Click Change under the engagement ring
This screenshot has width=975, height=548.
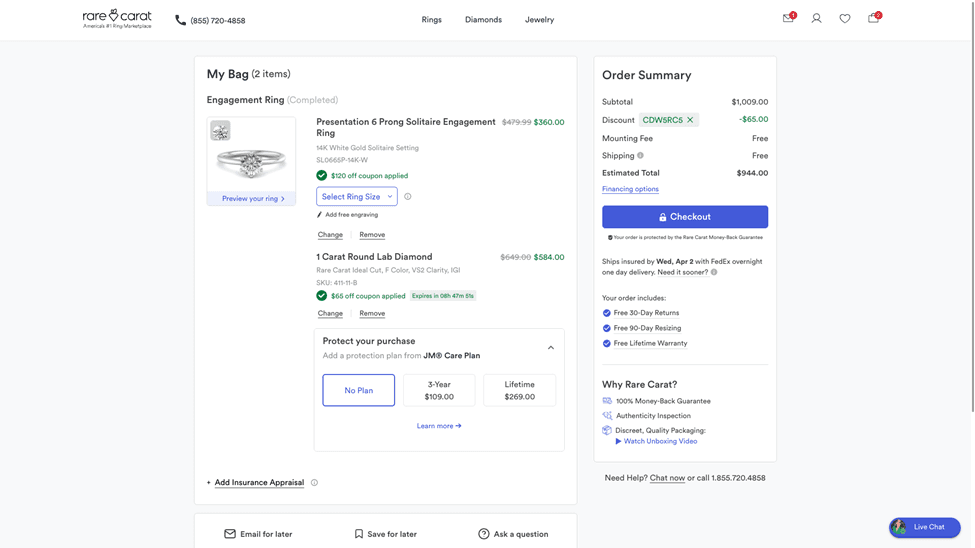click(x=330, y=235)
